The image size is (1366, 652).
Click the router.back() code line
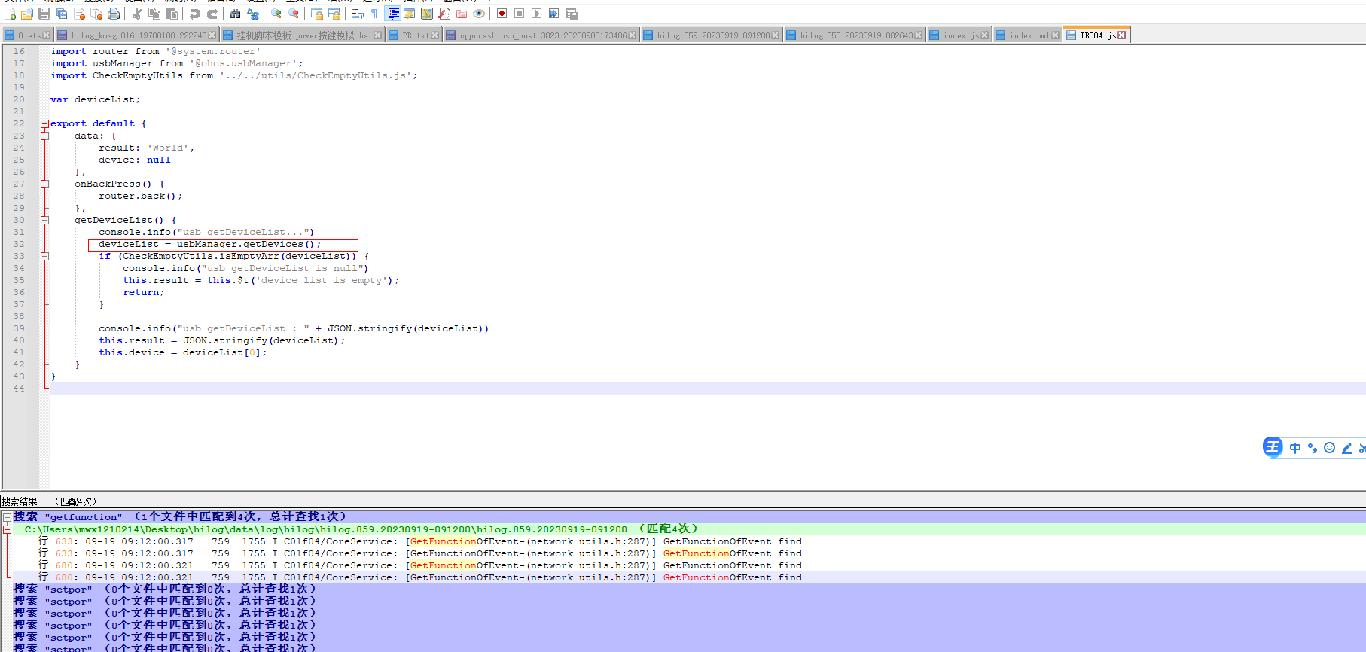(x=140, y=196)
